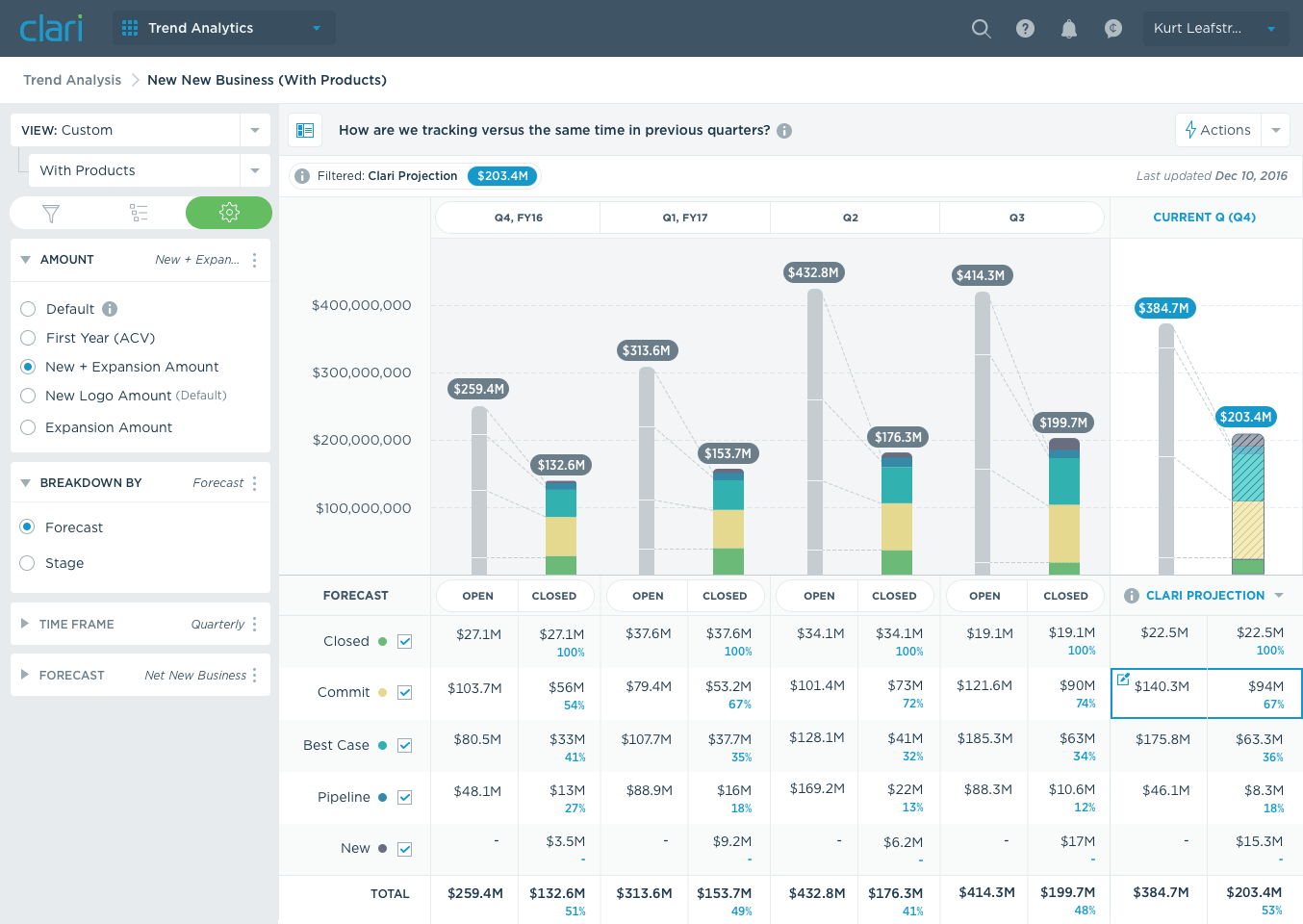Screen dimensions: 1303x924
Task: Select the Q4, FY16 quarter tab
Action: [518, 218]
